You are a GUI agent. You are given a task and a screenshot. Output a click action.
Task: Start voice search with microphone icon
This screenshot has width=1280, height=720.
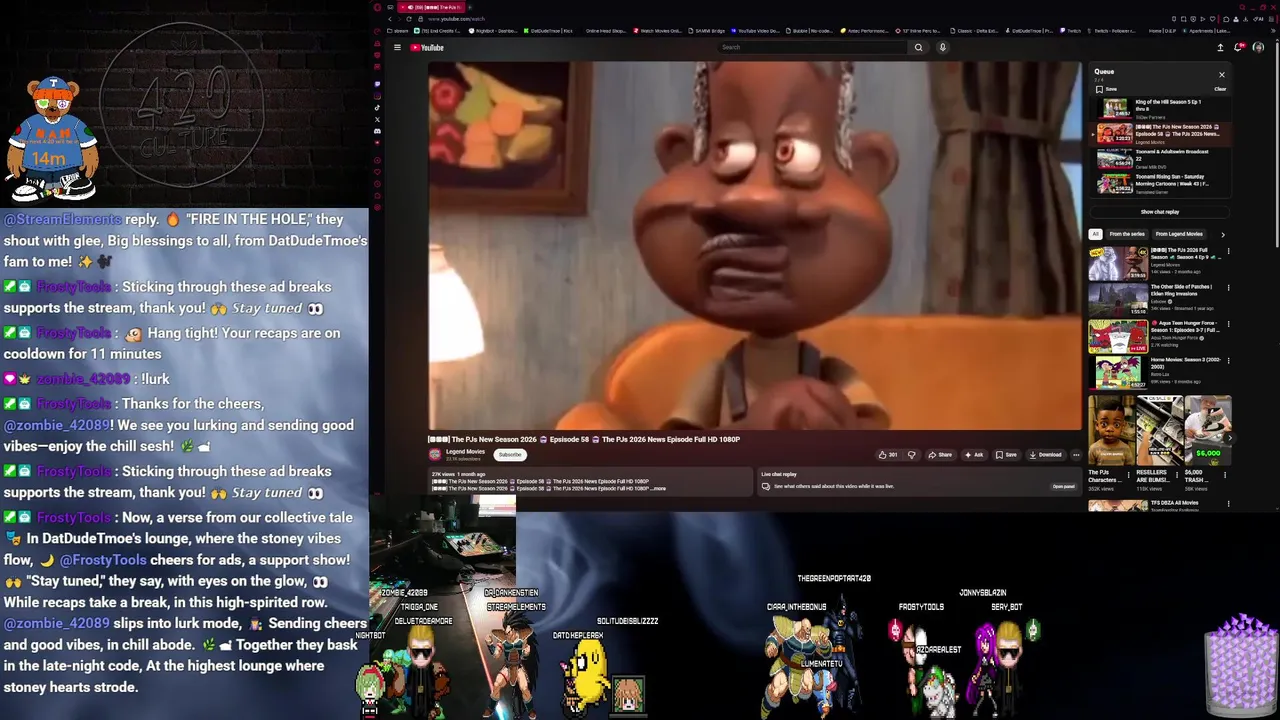[x=942, y=47]
